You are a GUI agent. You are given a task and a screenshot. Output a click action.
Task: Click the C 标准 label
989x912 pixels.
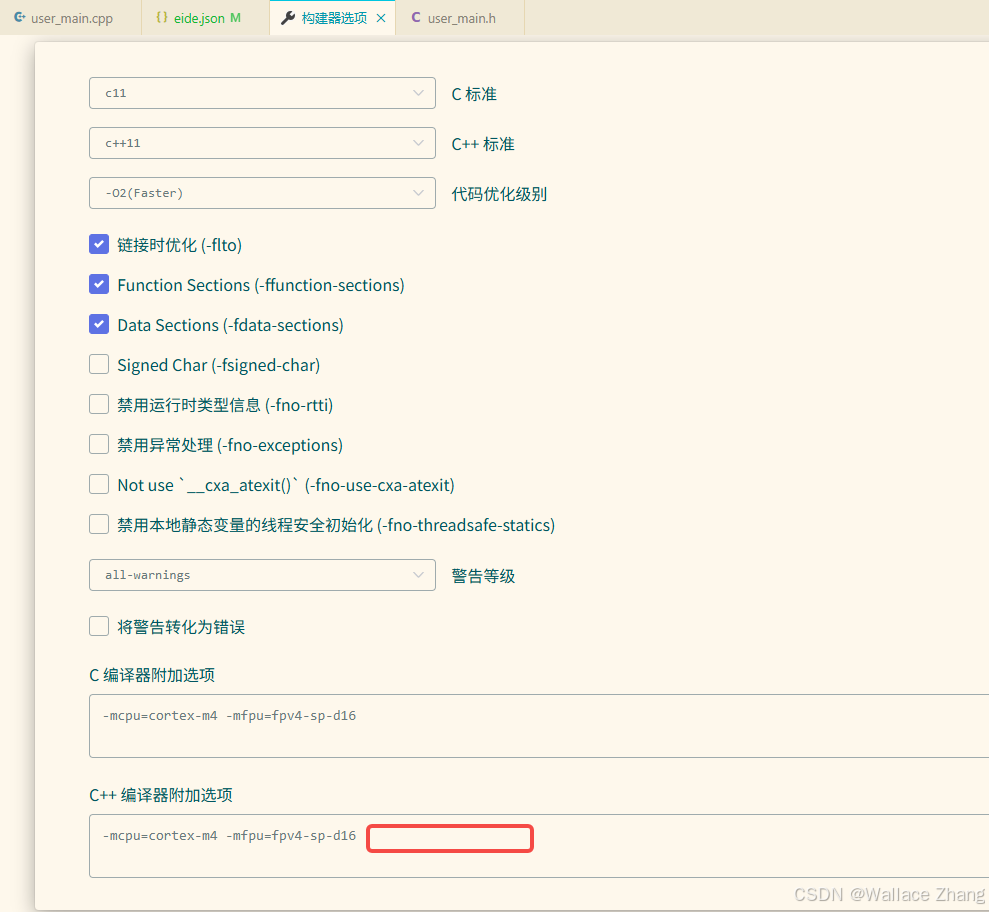coord(474,94)
